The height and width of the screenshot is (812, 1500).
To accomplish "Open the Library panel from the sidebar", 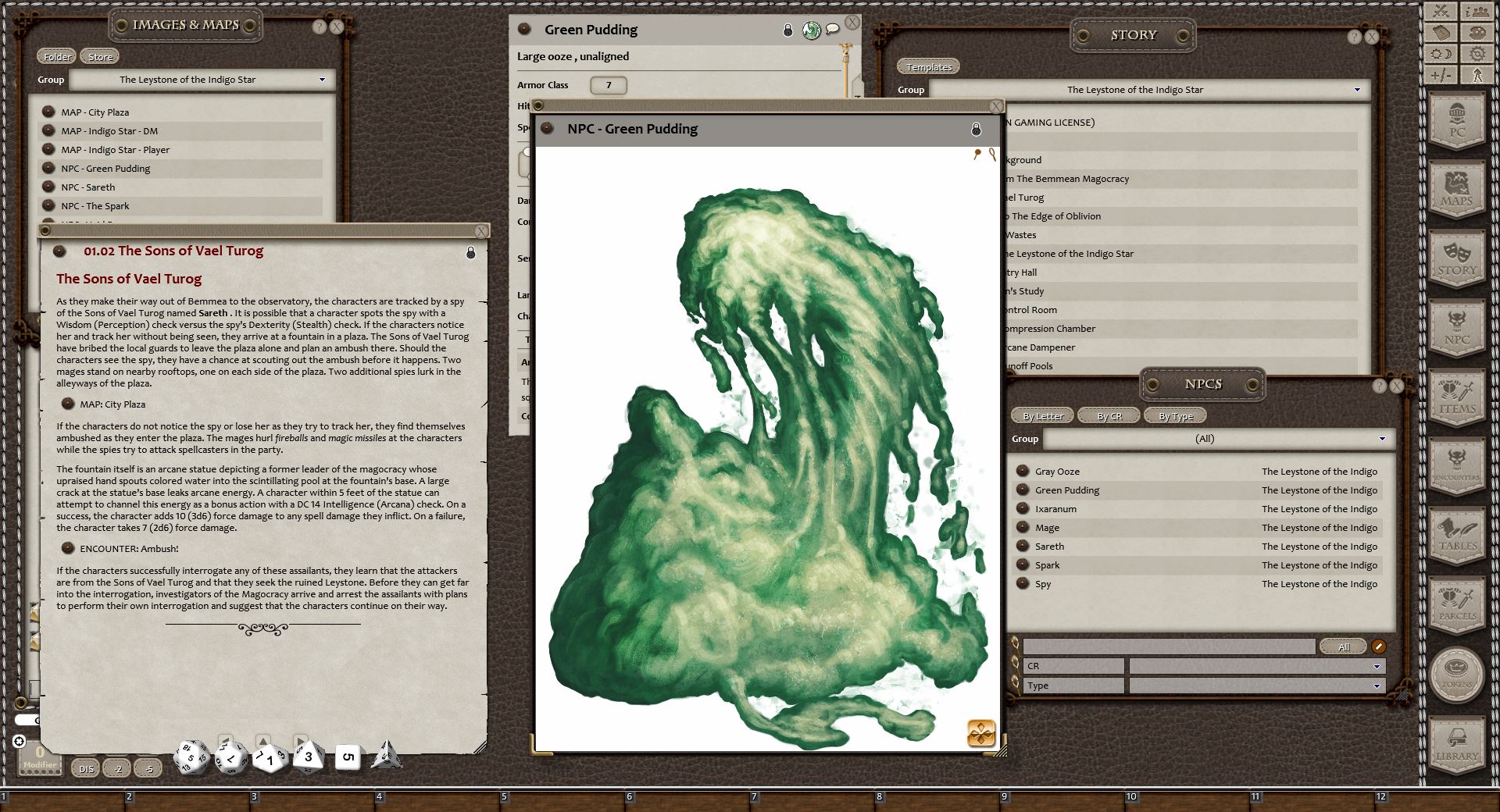I will click(1458, 738).
